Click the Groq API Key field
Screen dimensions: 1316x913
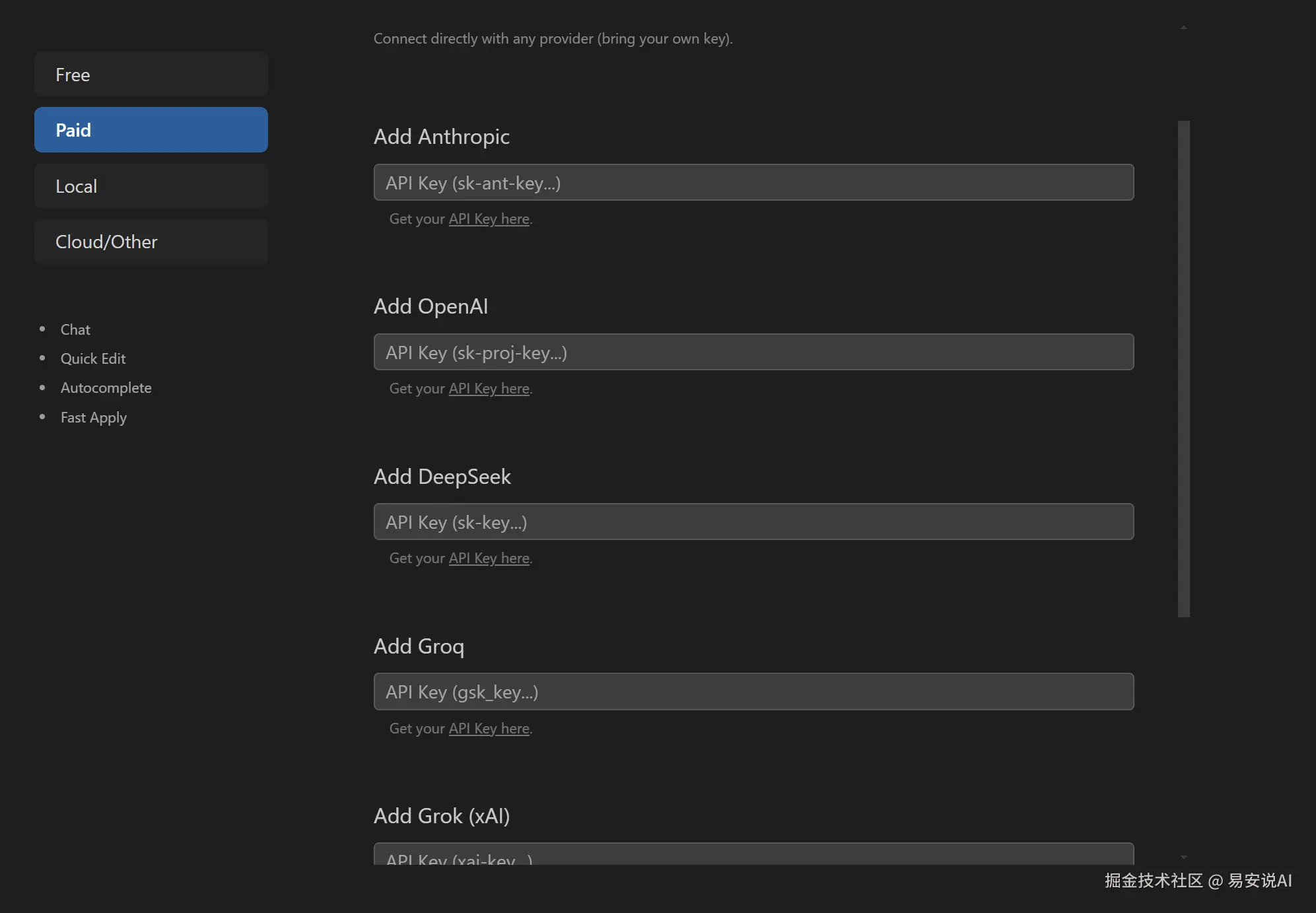click(753, 692)
